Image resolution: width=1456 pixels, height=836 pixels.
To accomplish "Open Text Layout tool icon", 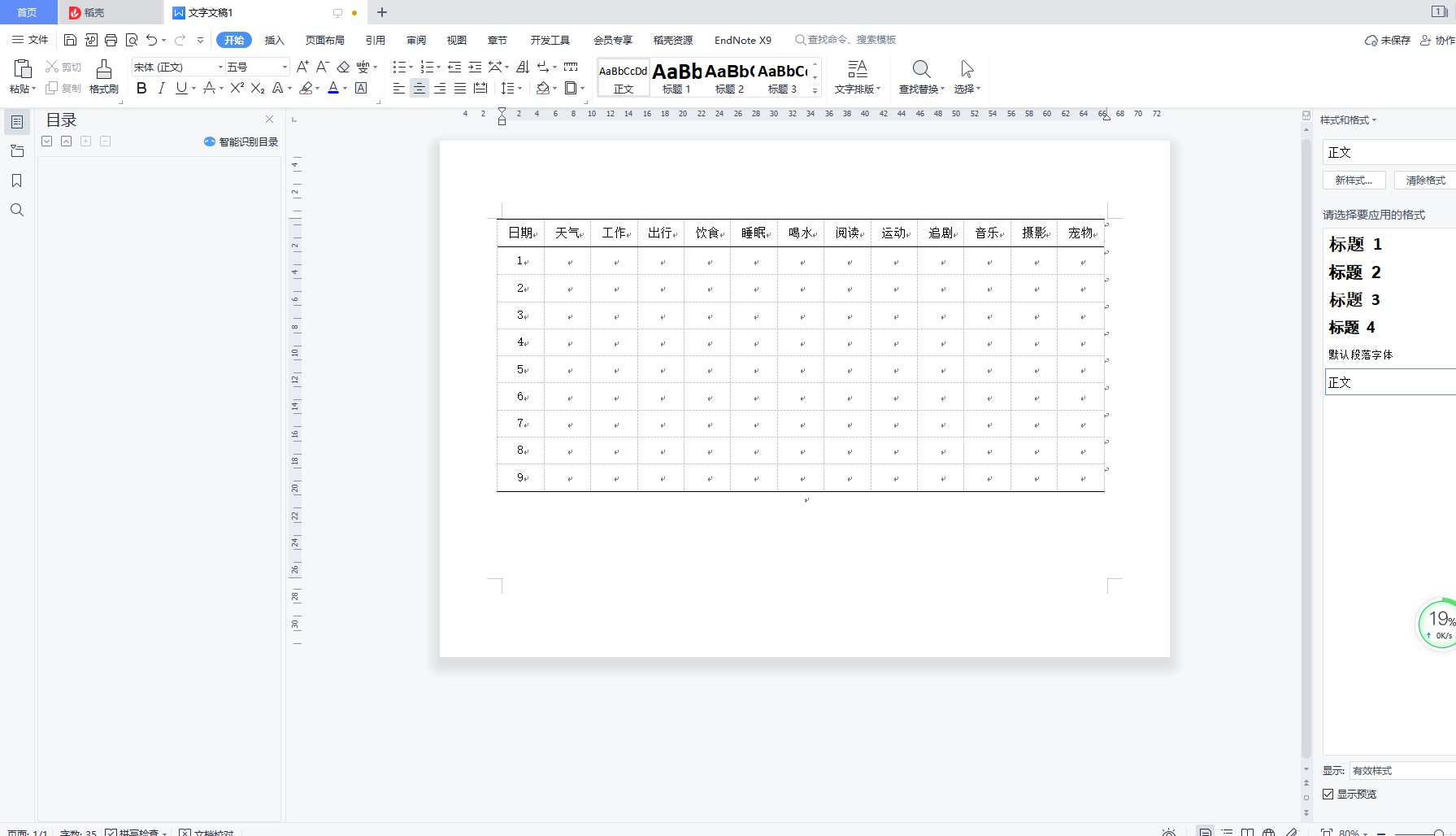I will (858, 69).
